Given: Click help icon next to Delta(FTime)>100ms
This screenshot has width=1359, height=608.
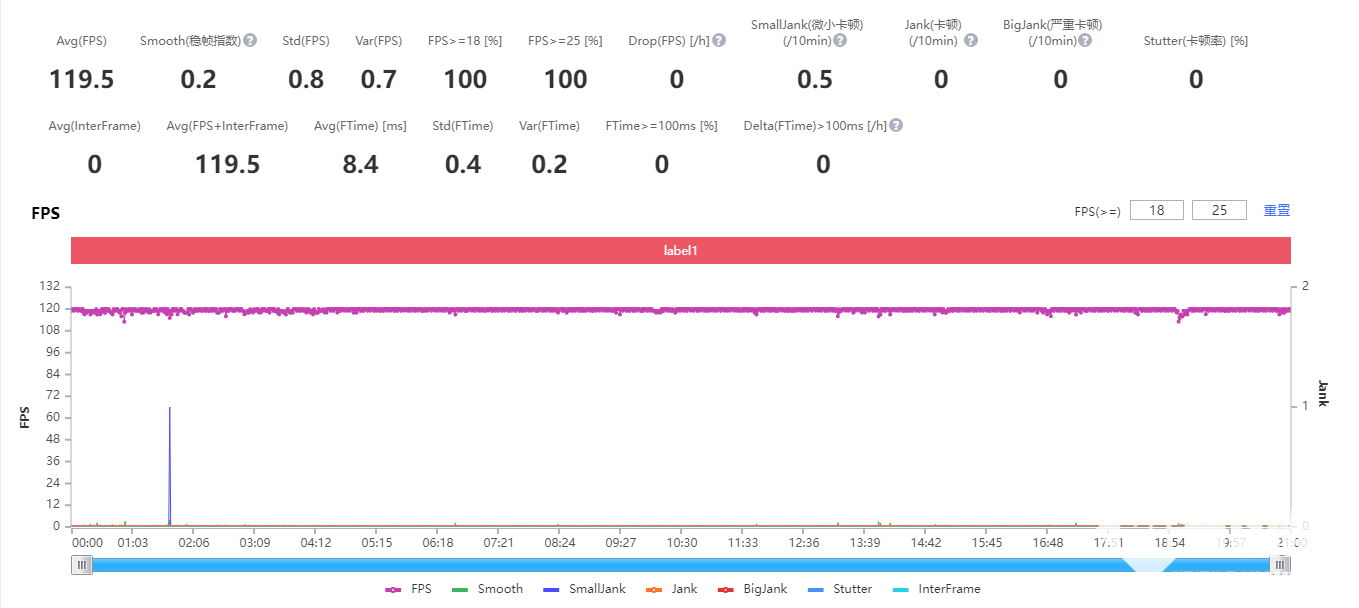Looking at the screenshot, I should (x=896, y=126).
